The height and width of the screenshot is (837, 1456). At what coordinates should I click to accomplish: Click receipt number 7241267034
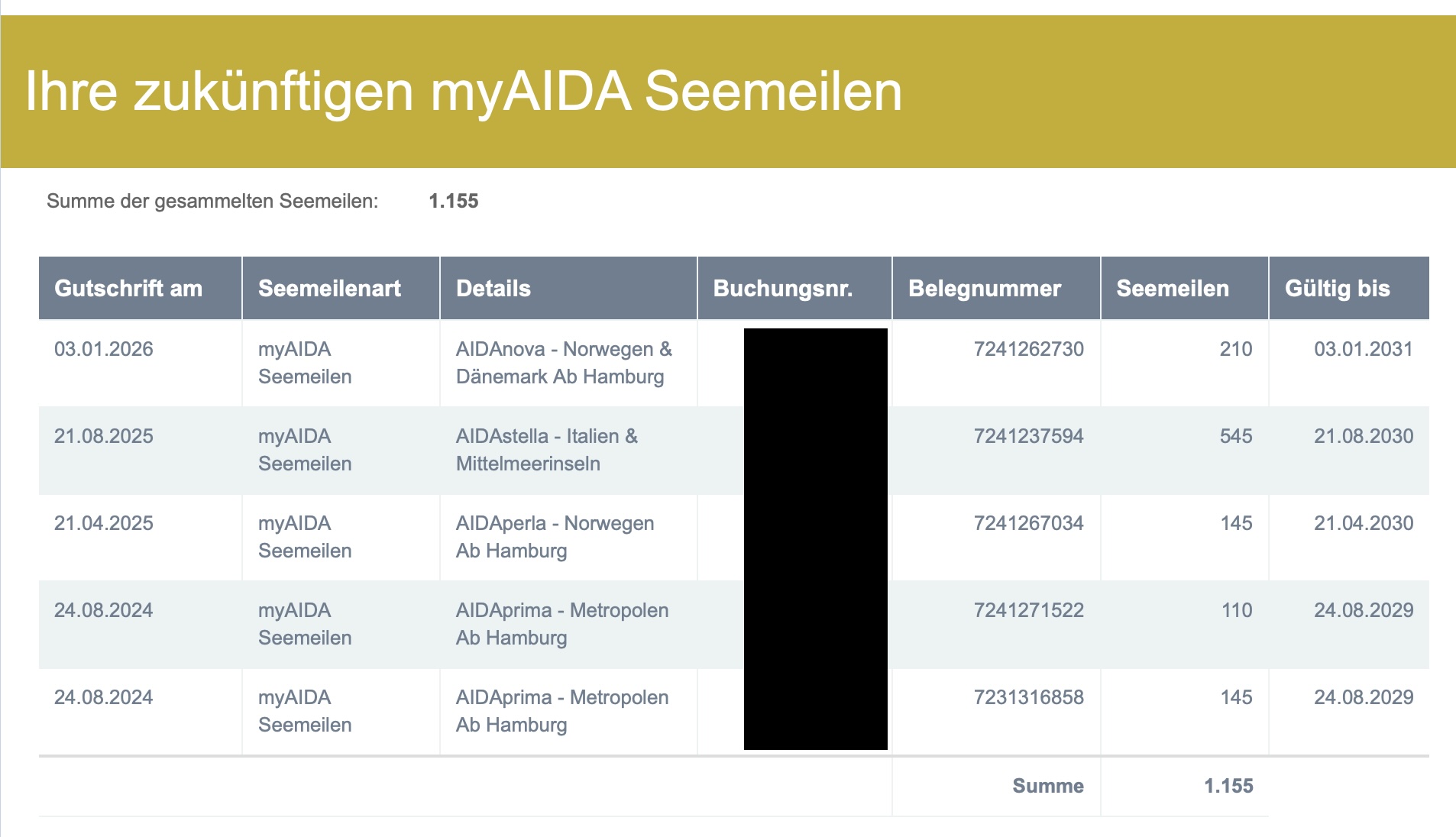1028,523
